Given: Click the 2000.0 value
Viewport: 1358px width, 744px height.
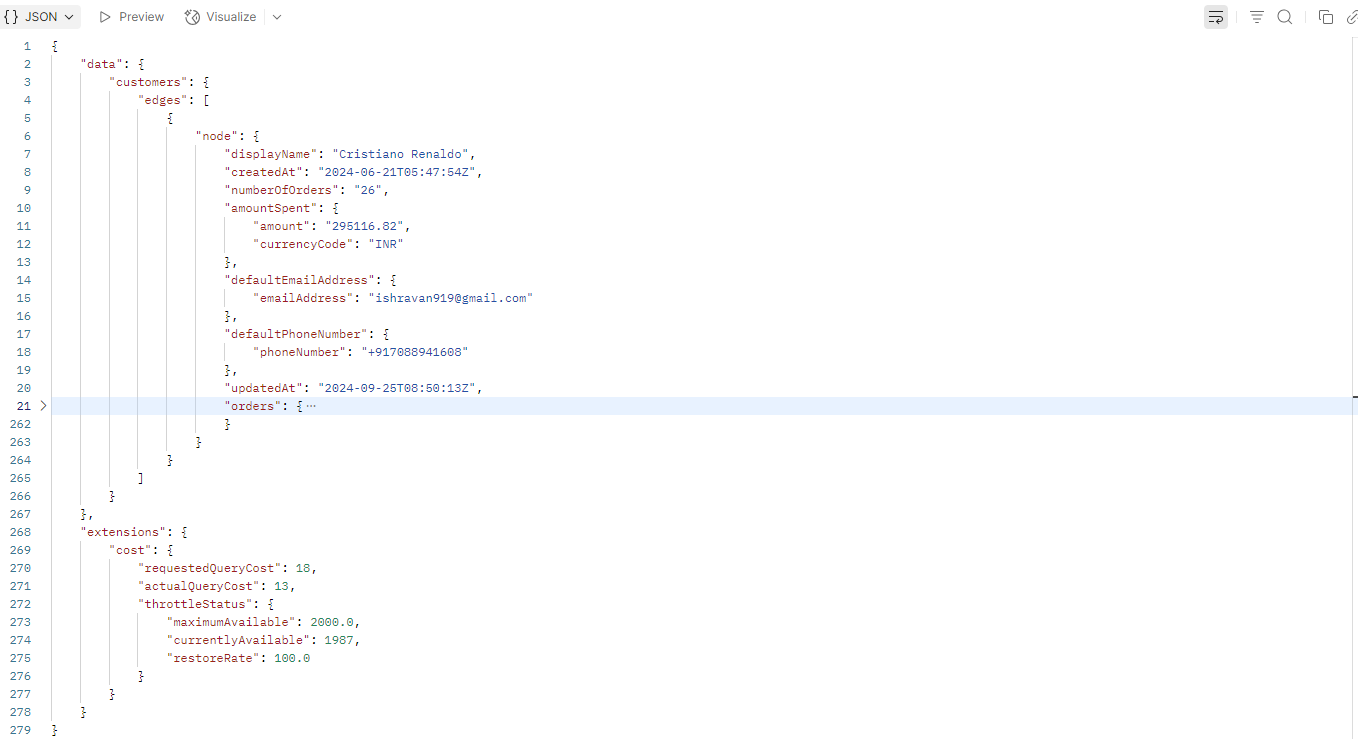Looking at the screenshot, I should point(332,622).
